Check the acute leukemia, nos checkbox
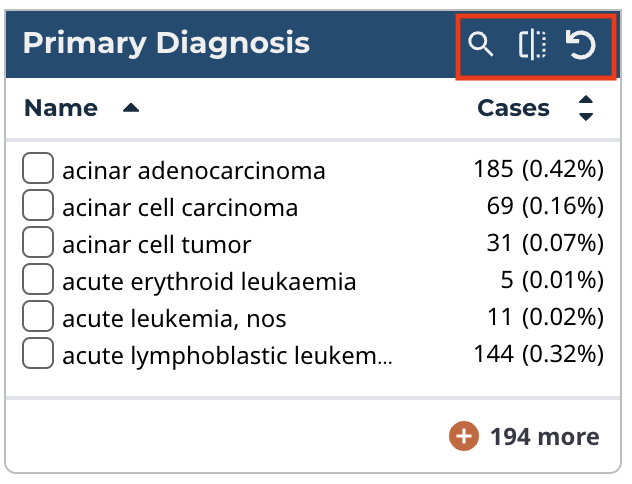 tap(38, 318)
